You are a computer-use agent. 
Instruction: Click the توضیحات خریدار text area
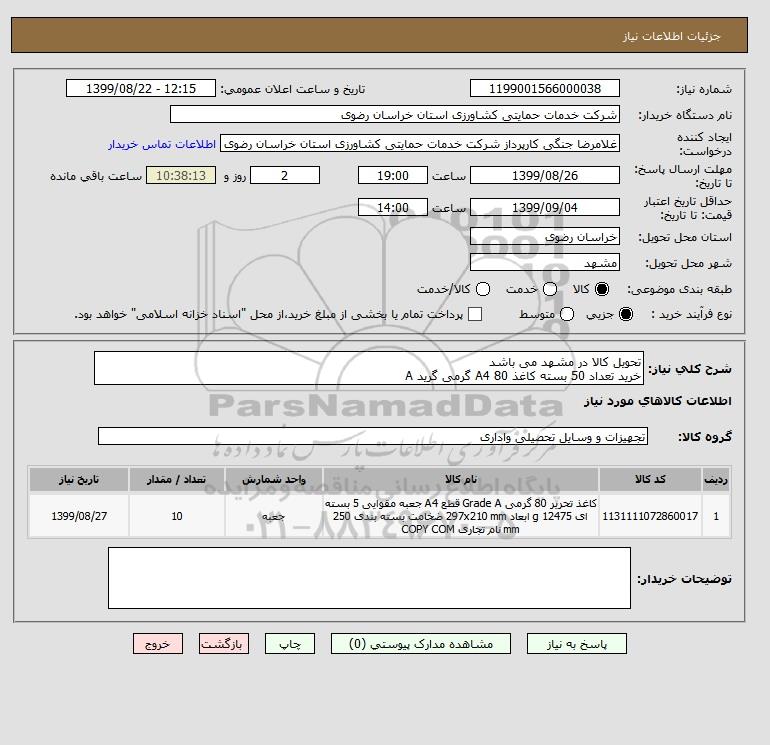tap(369, 578)
